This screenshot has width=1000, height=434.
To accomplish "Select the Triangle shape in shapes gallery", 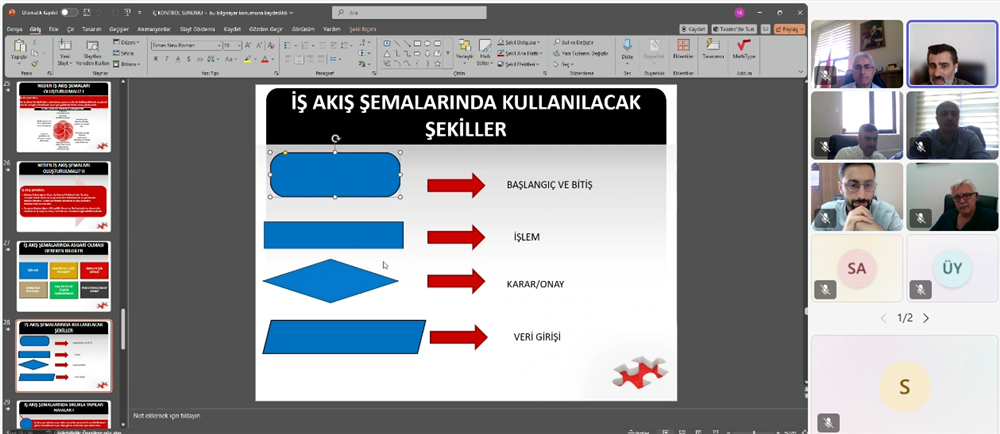I will pyautogui.click(x=386, y=54).
